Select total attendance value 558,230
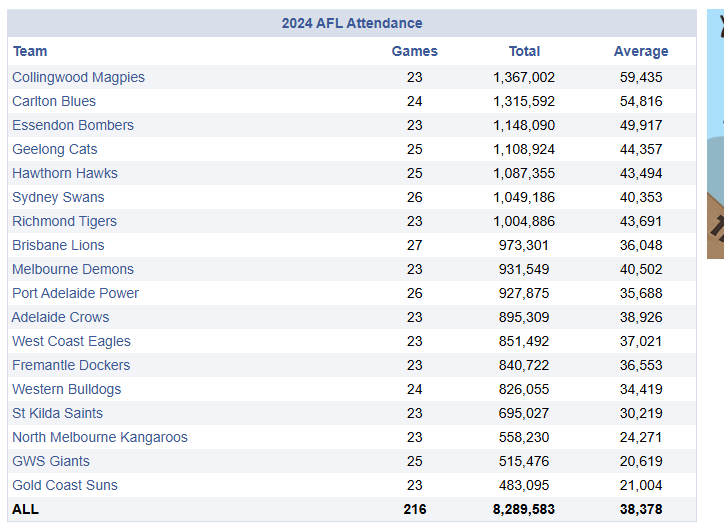This screenshot has width=724, height=529. coord(524,437)
